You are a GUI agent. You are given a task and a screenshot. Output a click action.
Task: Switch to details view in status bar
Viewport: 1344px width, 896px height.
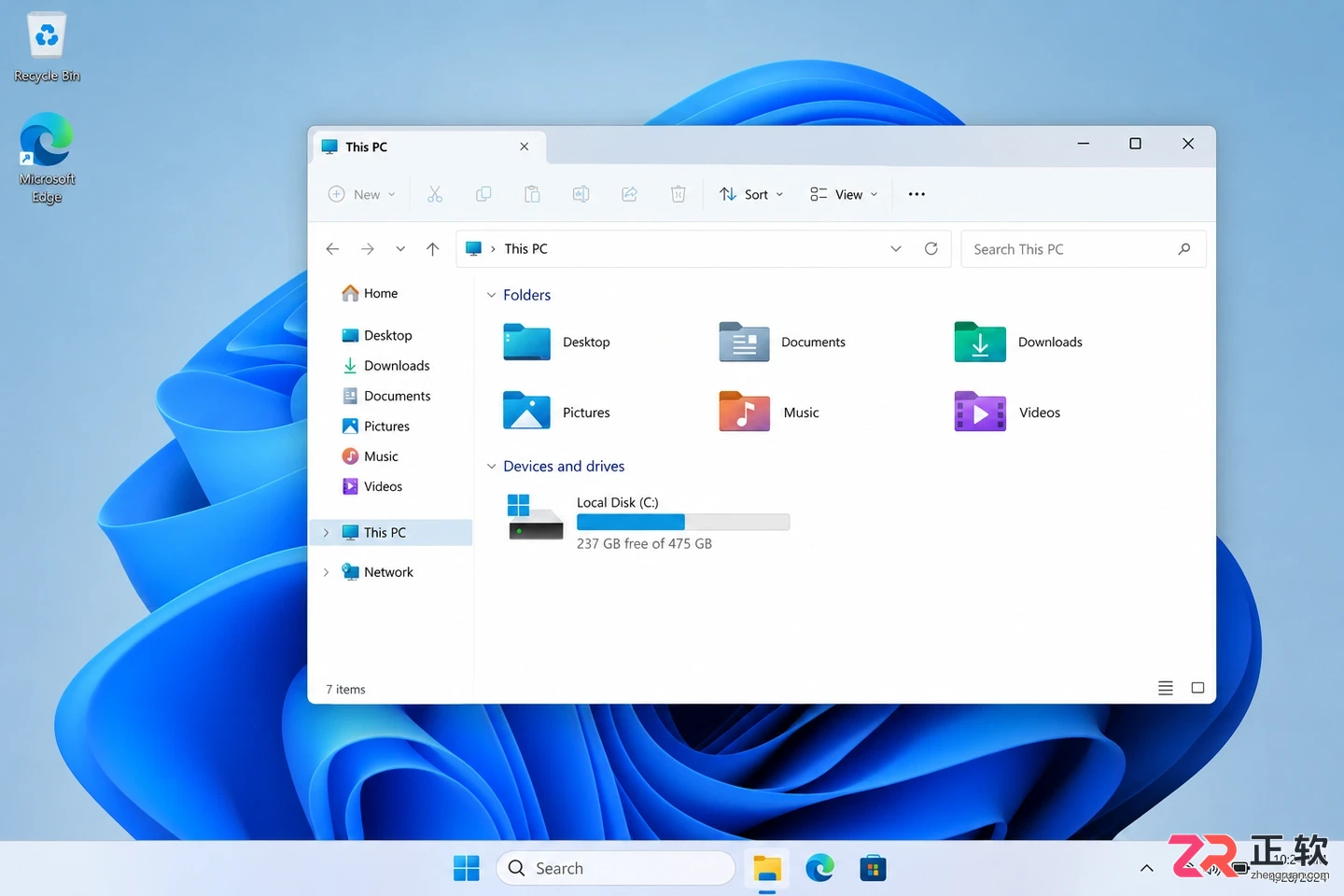pos(1166,688)
